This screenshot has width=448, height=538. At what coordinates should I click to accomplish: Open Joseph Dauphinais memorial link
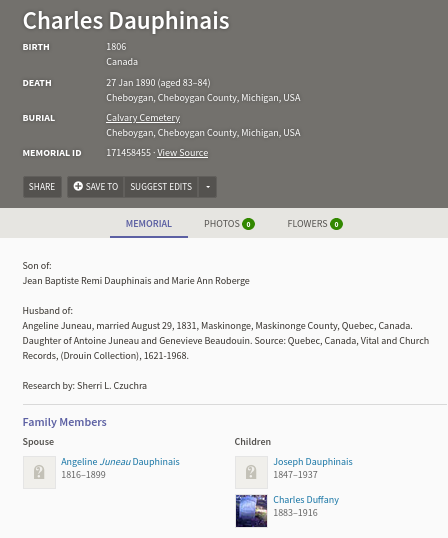313,461
